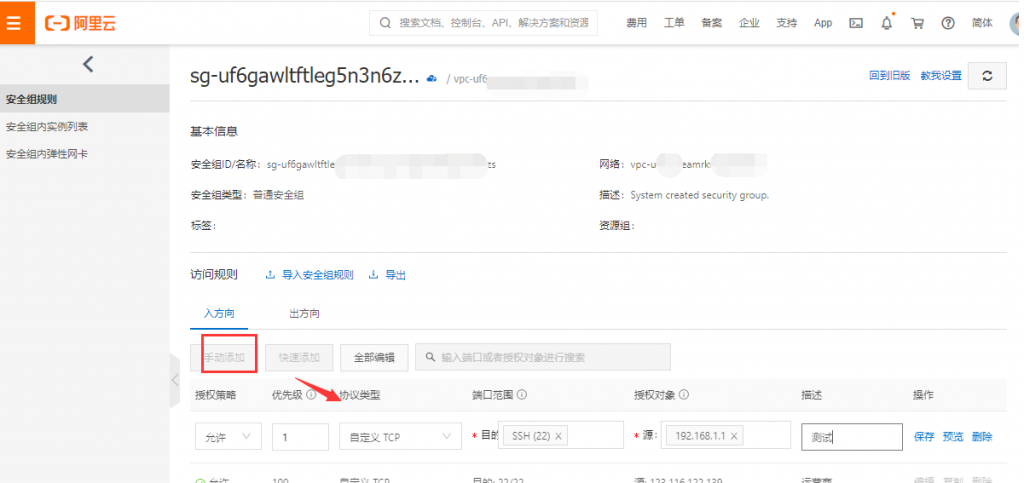Click the 保存 link to save rule
The width and height of the screenshot is (1024, 483).
[924, 436]
